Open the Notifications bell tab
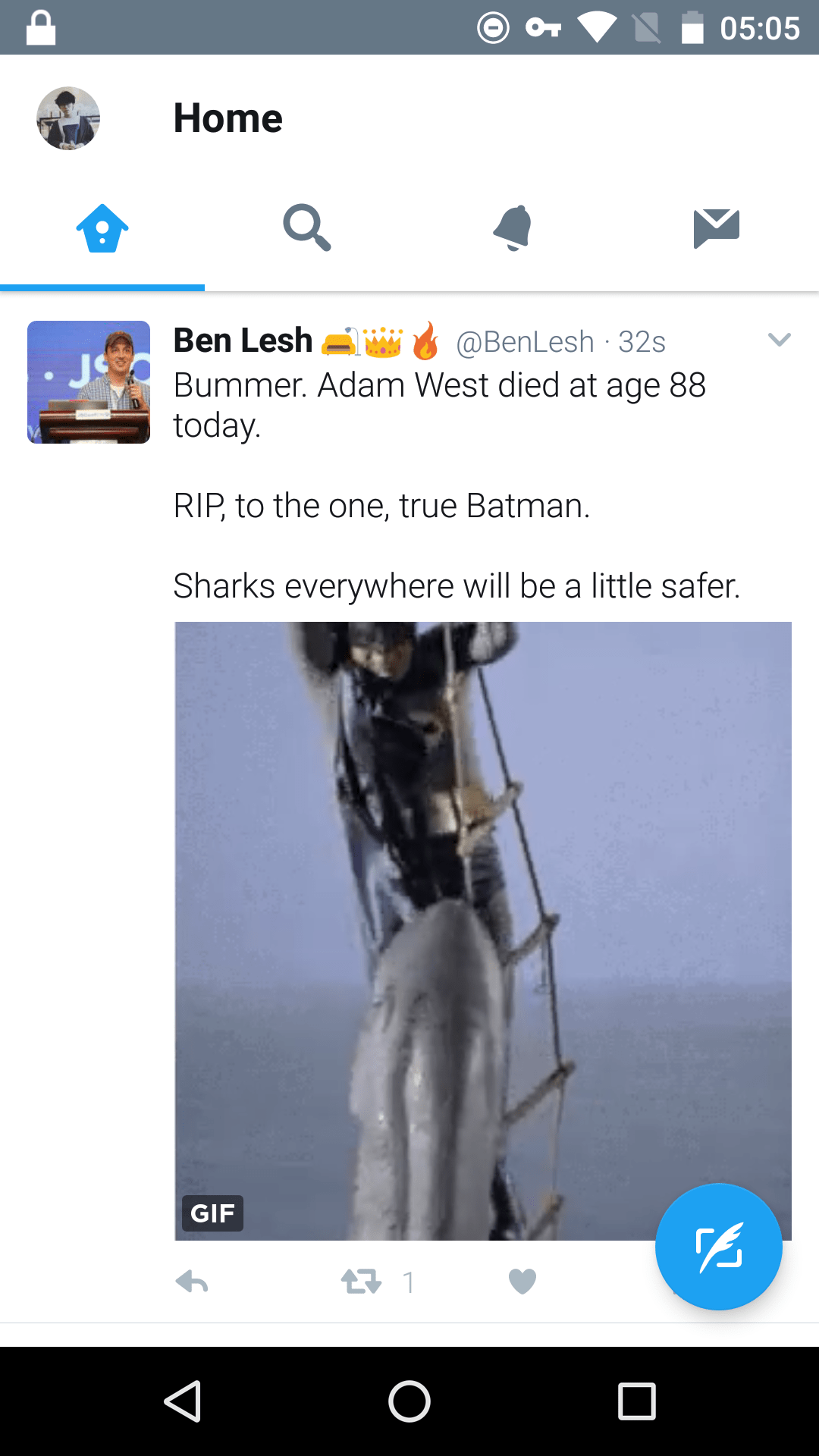Screen dimensions: 819x1456 (512, 227)
